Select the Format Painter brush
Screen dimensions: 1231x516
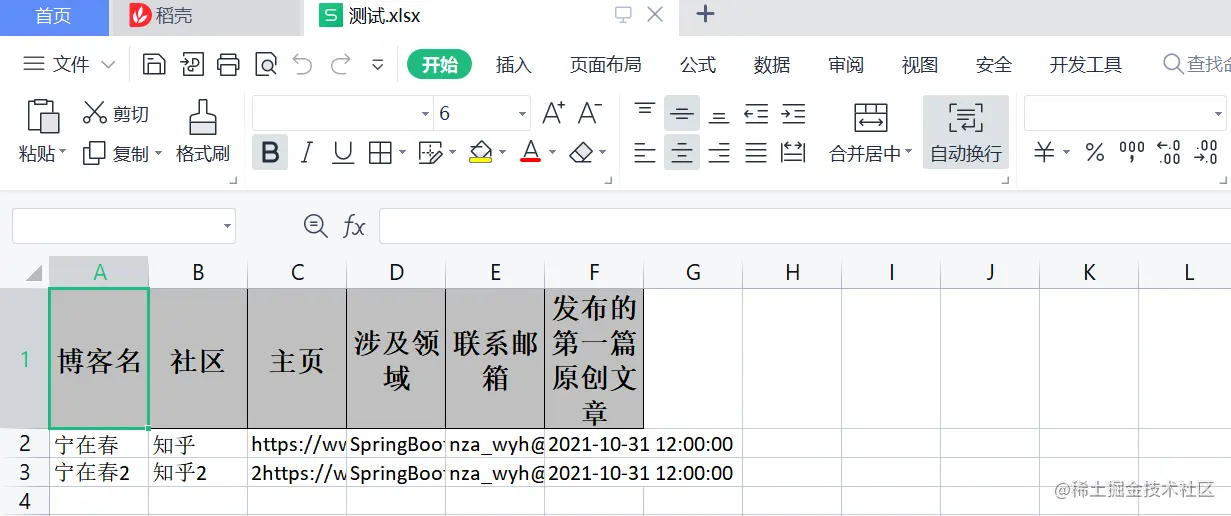(x=203, y=117)
